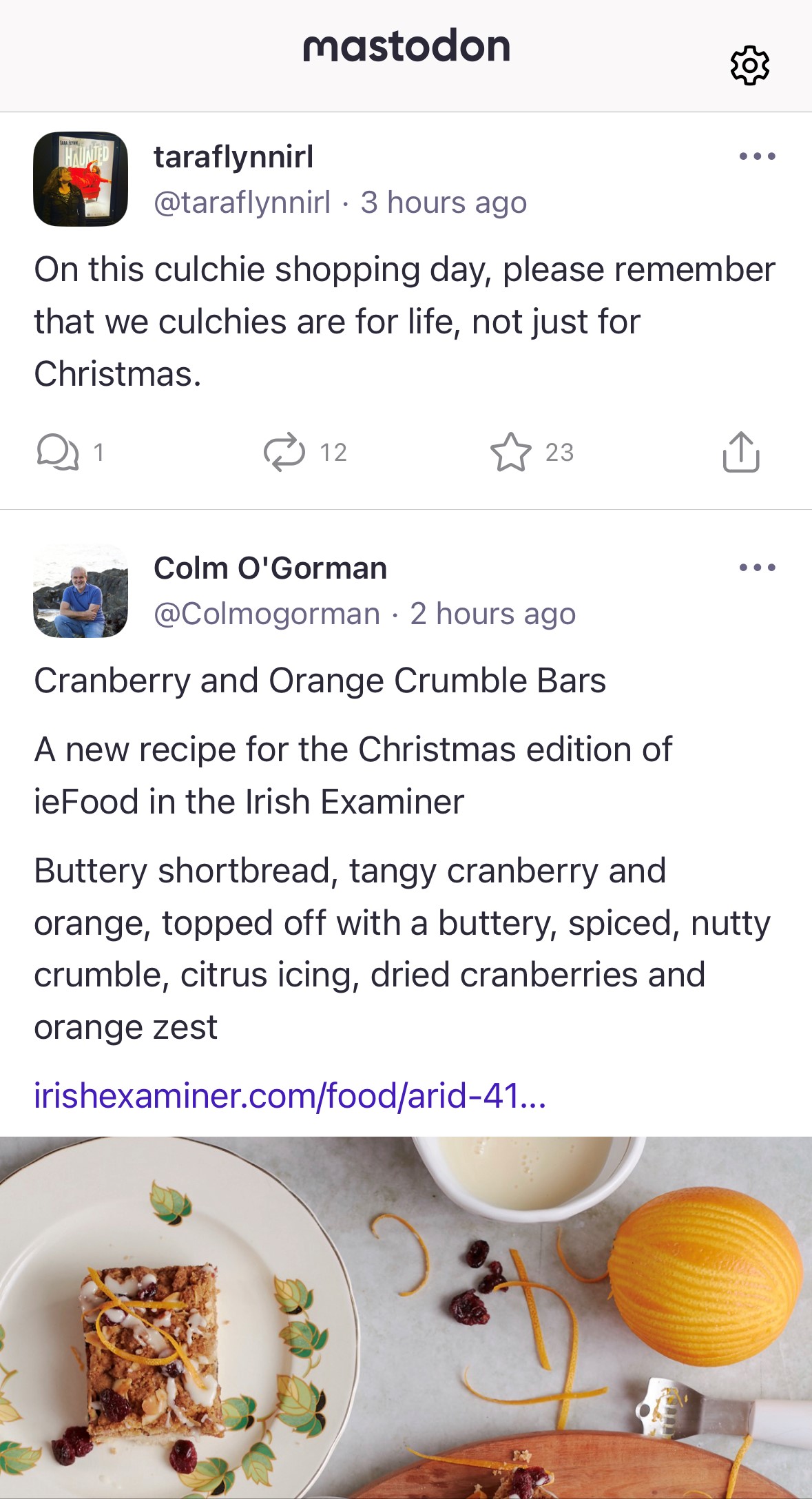The image size is (812, 1499).
Task: Open the culchie shopping day post text
Action: point(405,322)
